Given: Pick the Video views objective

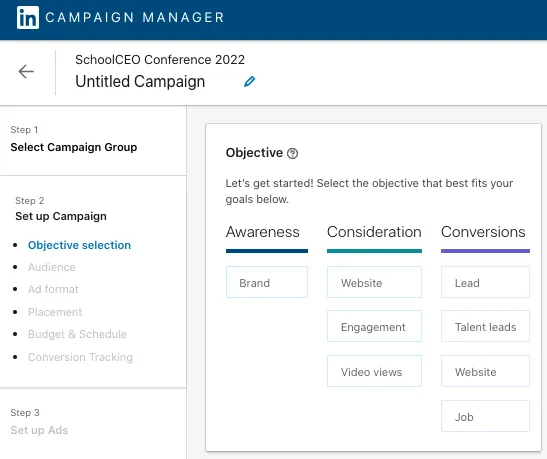Looking at the screenshot, I should [374, 371].
